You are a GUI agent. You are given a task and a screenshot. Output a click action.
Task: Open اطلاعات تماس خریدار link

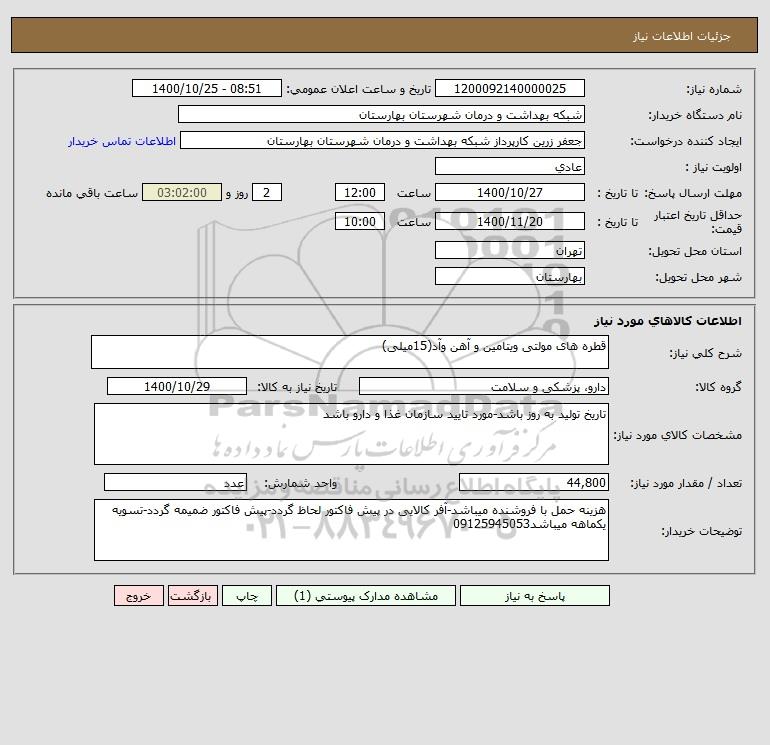coord(122,141)
